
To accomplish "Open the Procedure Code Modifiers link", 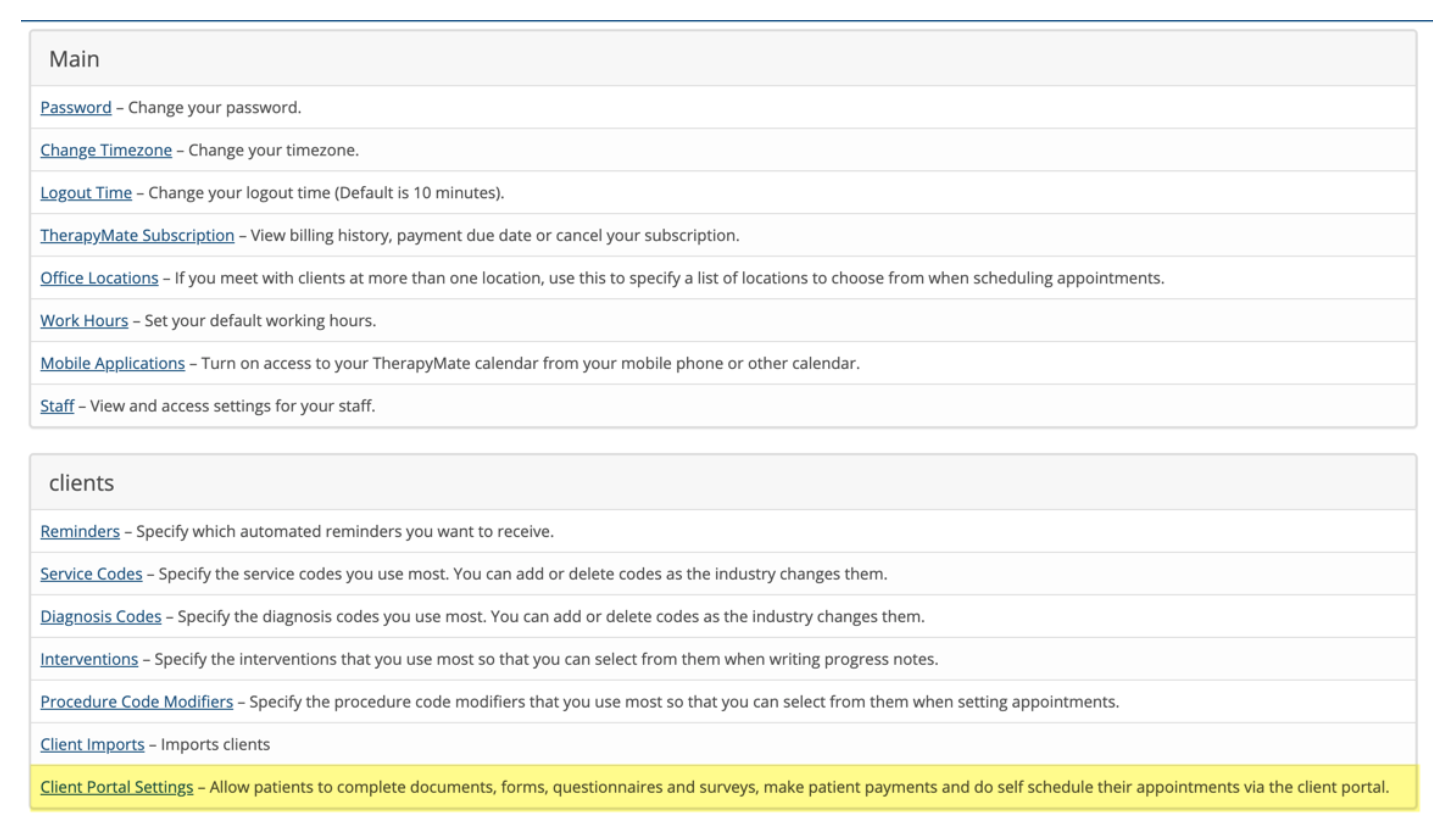I will tap(137, 701).
